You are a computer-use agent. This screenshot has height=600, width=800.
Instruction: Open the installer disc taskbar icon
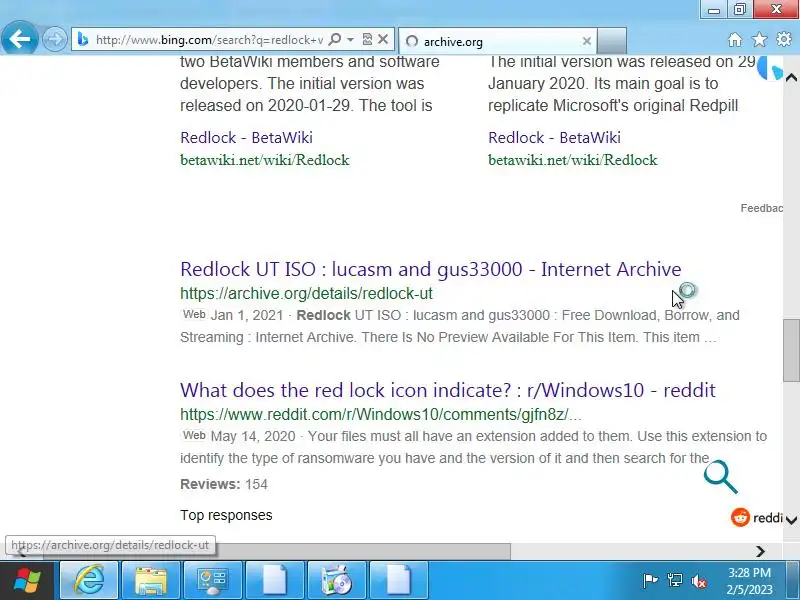tap(336, 581)
